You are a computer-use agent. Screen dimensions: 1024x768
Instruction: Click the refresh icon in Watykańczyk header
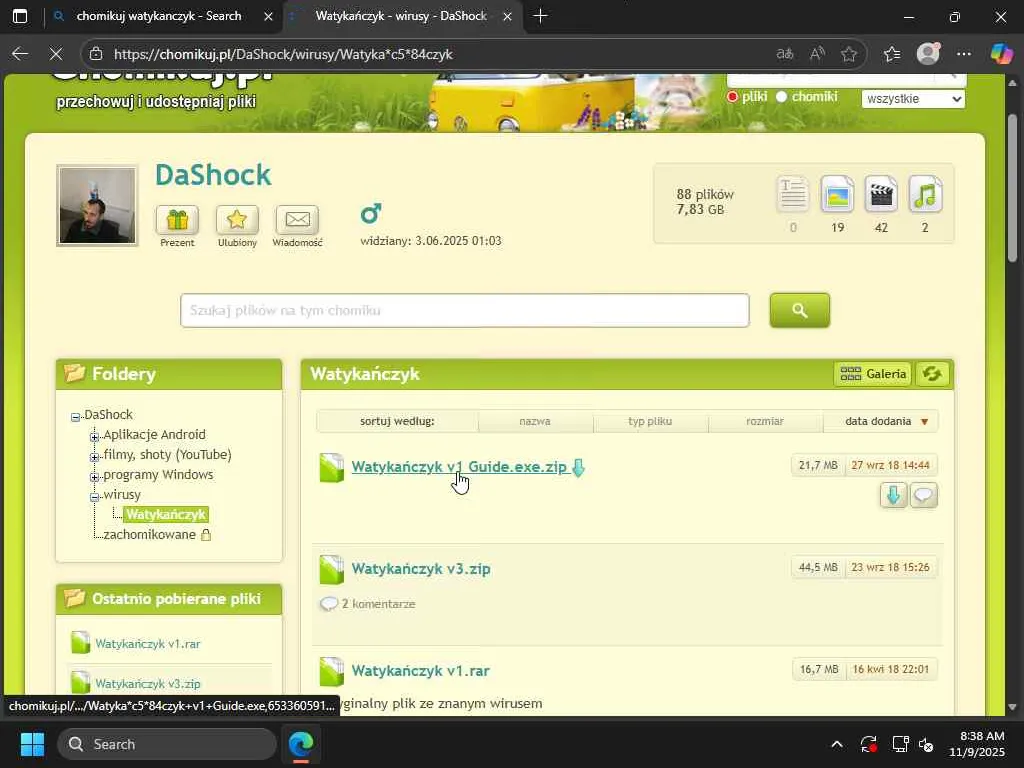(932, 374)
